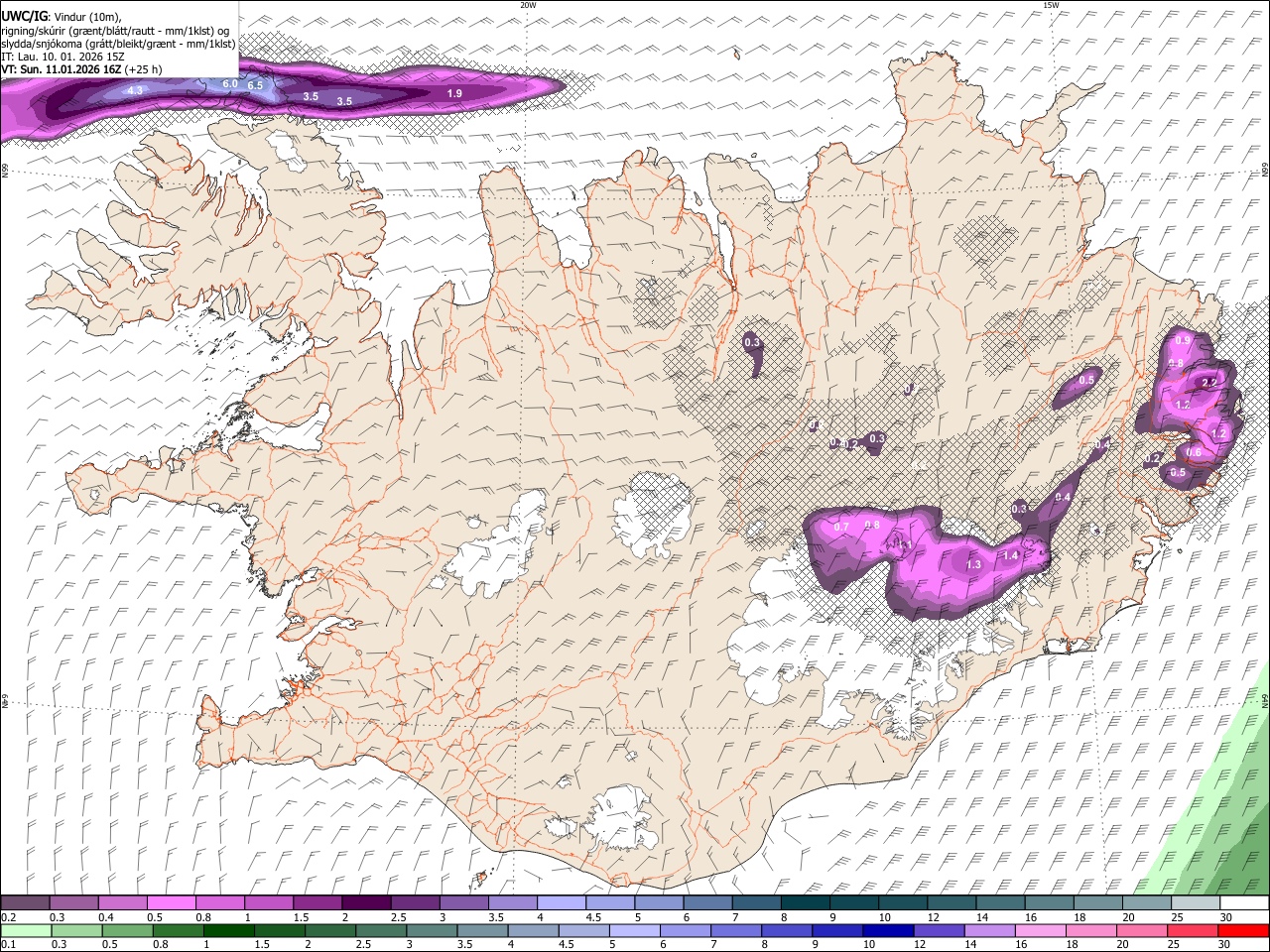Click the bright red bottom-row swatch labeled 30

click(x=1242, y=930)
